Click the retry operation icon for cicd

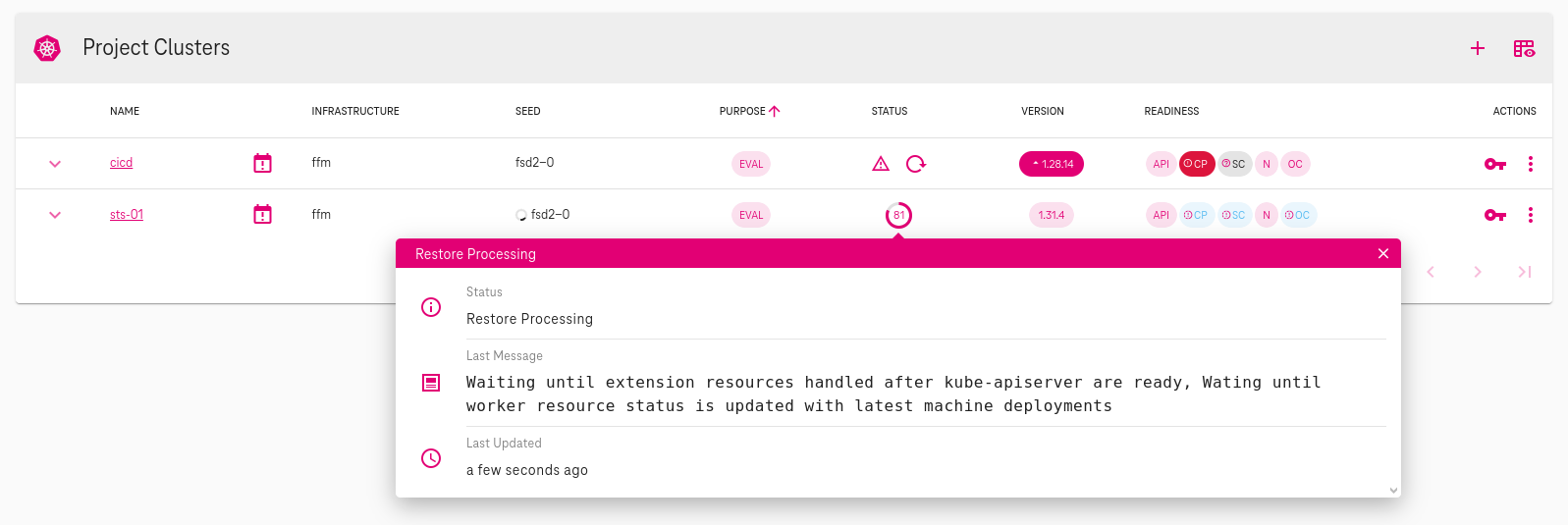coord(916,164)
